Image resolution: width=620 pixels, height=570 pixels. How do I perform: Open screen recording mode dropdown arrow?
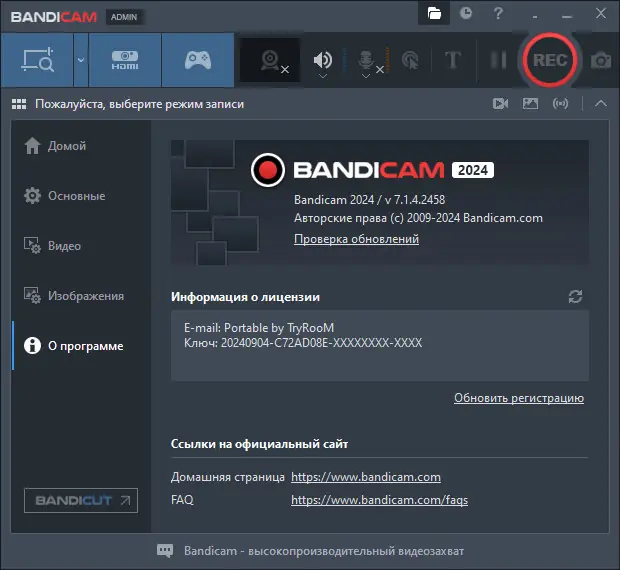click(x=81, y=60)
